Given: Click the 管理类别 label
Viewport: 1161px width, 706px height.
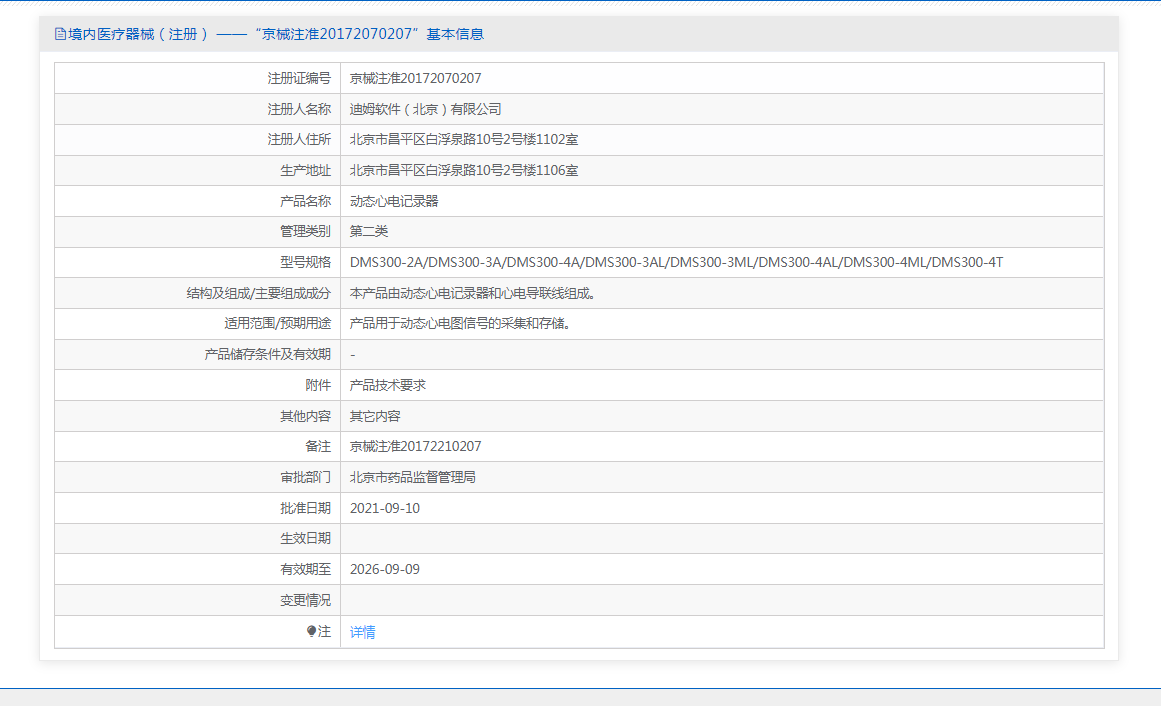Looking at the screenshot, I should tap(305, 232).
